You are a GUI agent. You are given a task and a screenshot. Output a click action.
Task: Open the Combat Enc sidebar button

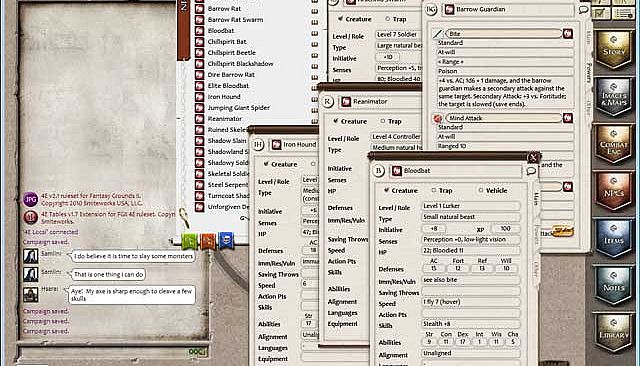613,144
